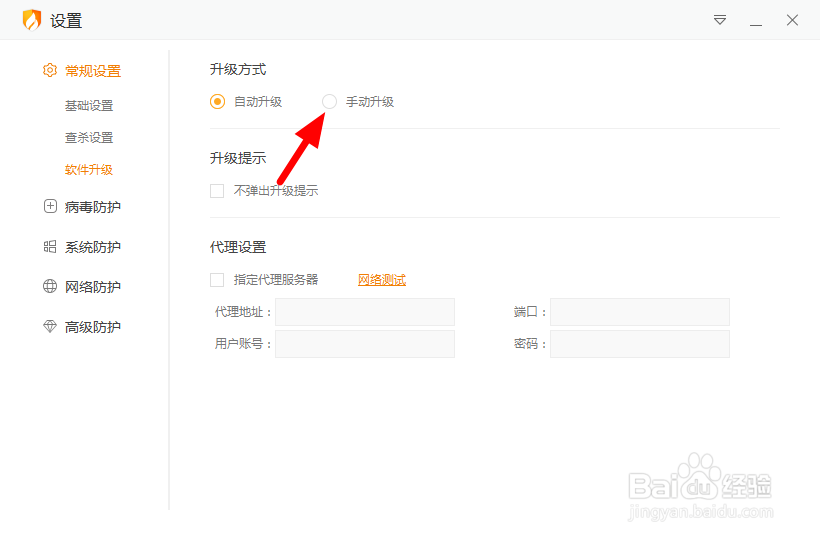
Task: Select the 自动升级 radio button
Action: point(218,101)
